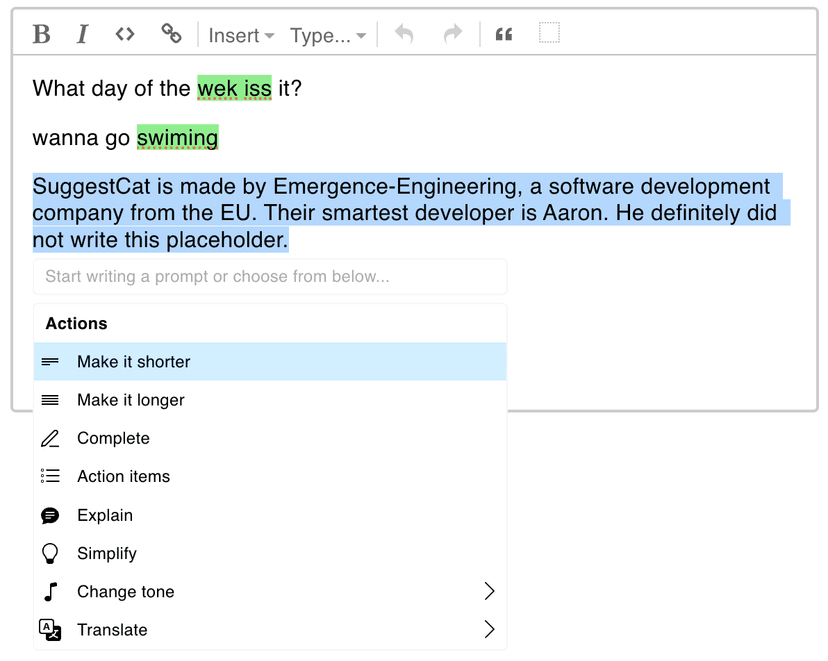The image size is (828, 661).
Task: Click the highlighted word "swiming"
Action: [x=177, y=138]
